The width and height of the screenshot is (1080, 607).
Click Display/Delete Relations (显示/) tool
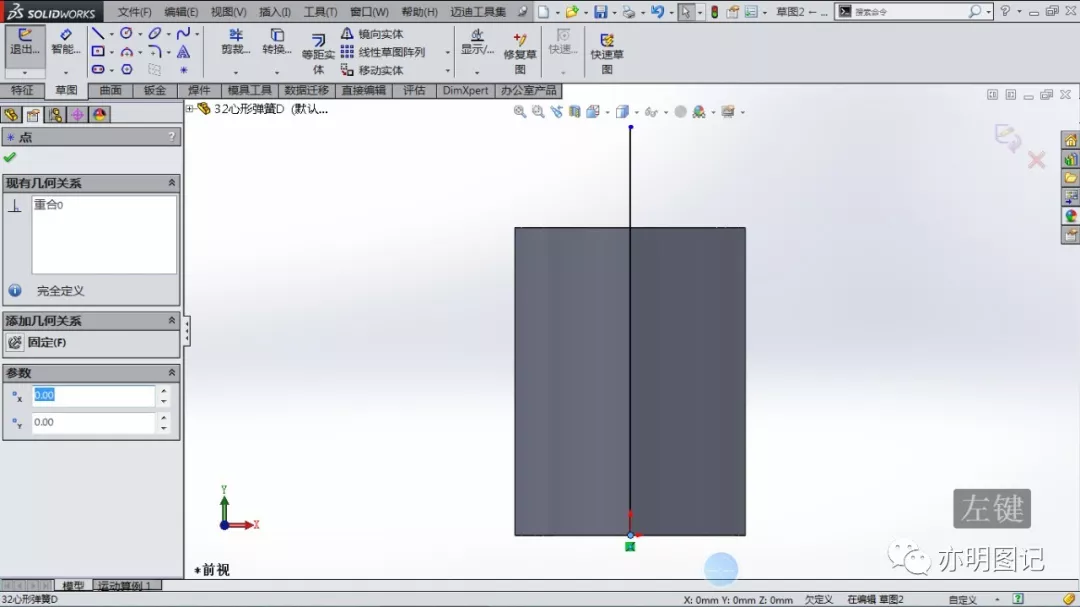click(477, 42)
